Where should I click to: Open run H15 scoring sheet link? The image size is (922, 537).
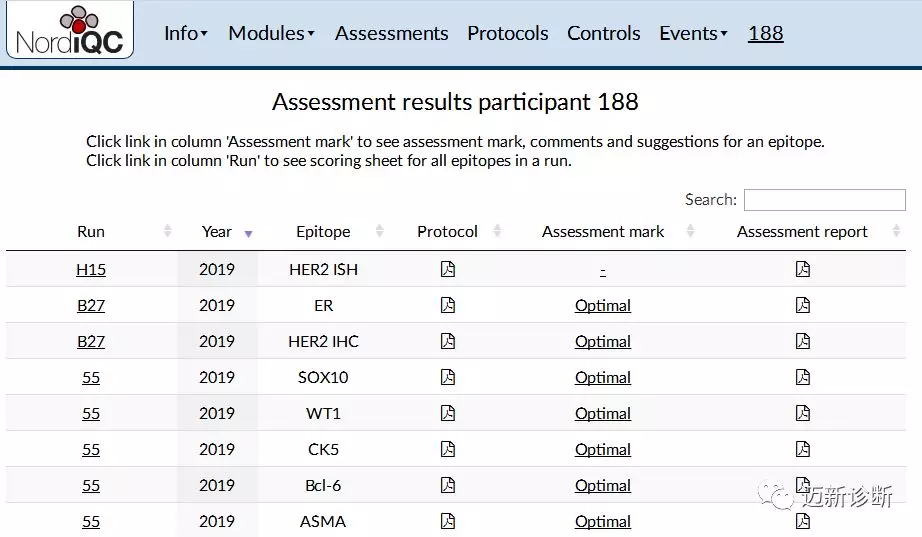[x=91, y=269]
